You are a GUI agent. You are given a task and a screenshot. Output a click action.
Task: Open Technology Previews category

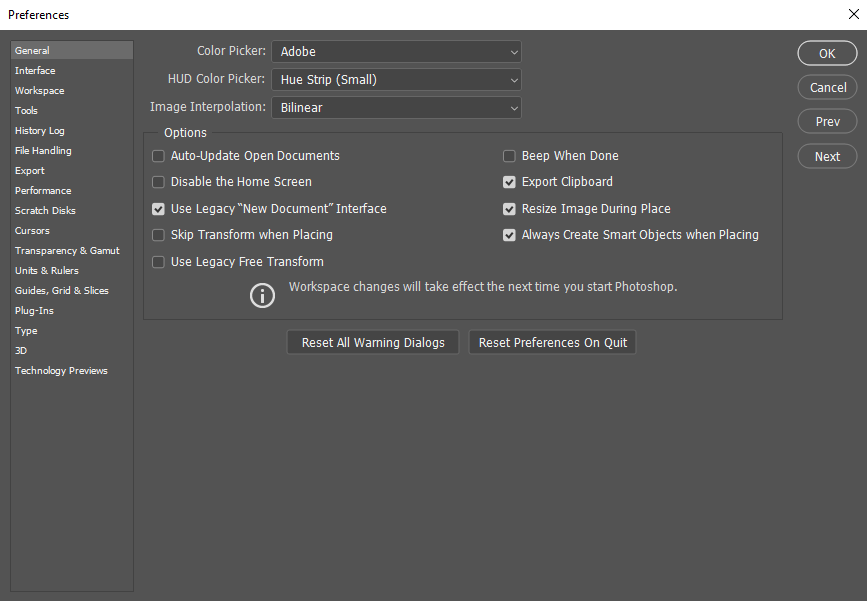[61, 371]
